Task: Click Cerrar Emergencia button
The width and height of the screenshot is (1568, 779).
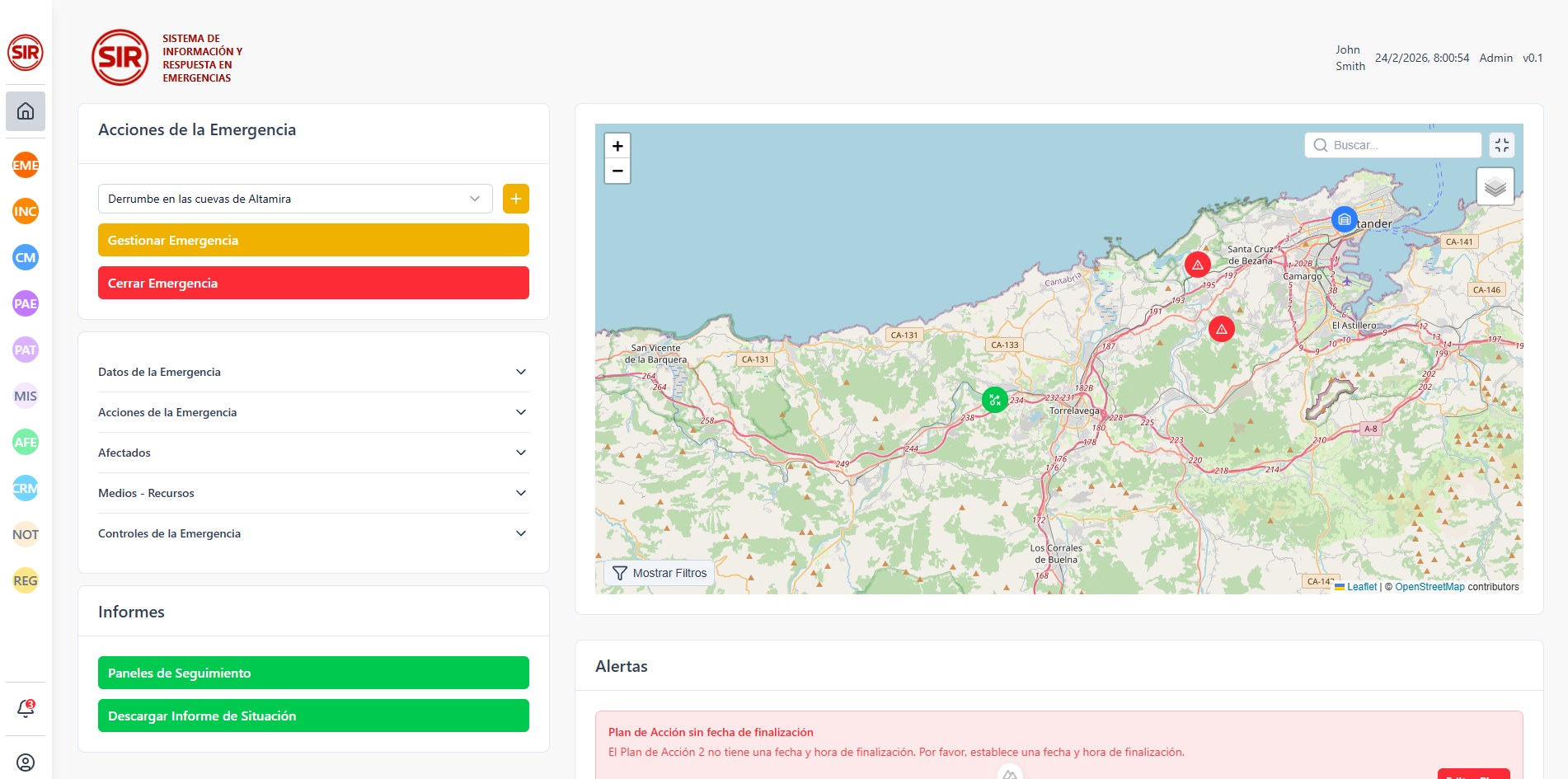Action: point(313,283)
